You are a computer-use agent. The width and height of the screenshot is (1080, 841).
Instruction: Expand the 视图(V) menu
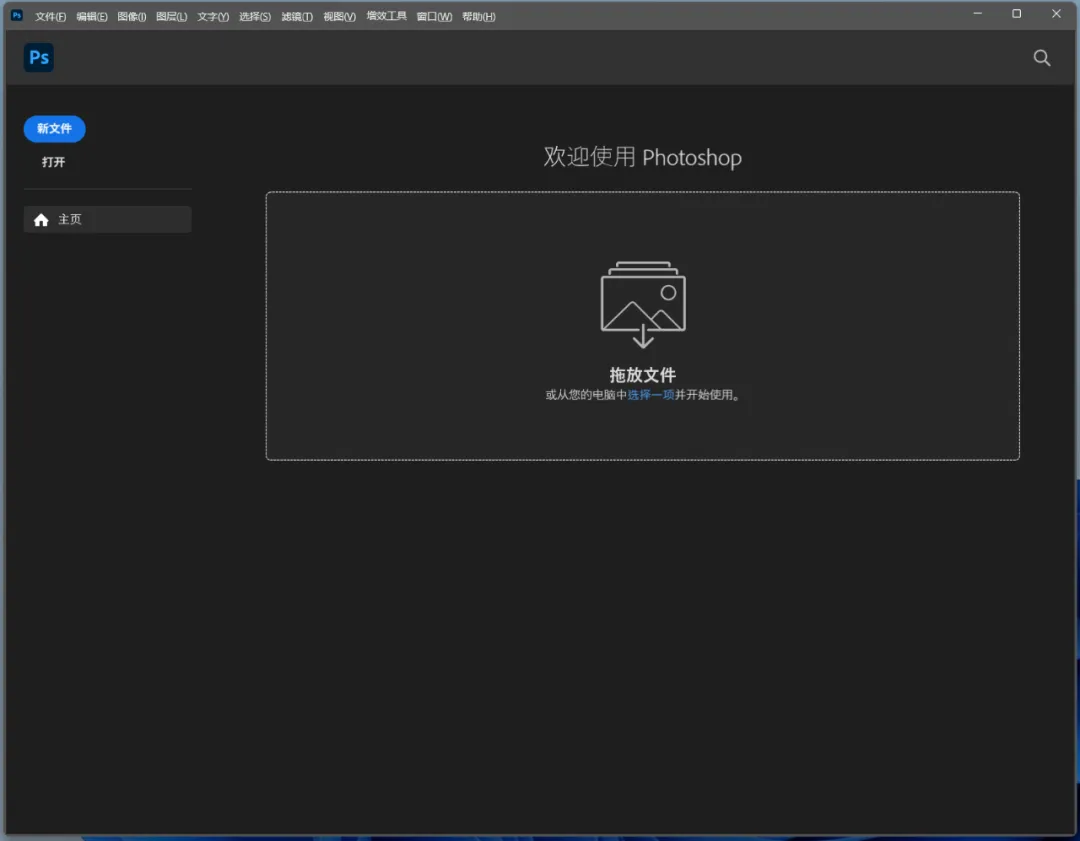pyautogui.click(x=339, y=17)
